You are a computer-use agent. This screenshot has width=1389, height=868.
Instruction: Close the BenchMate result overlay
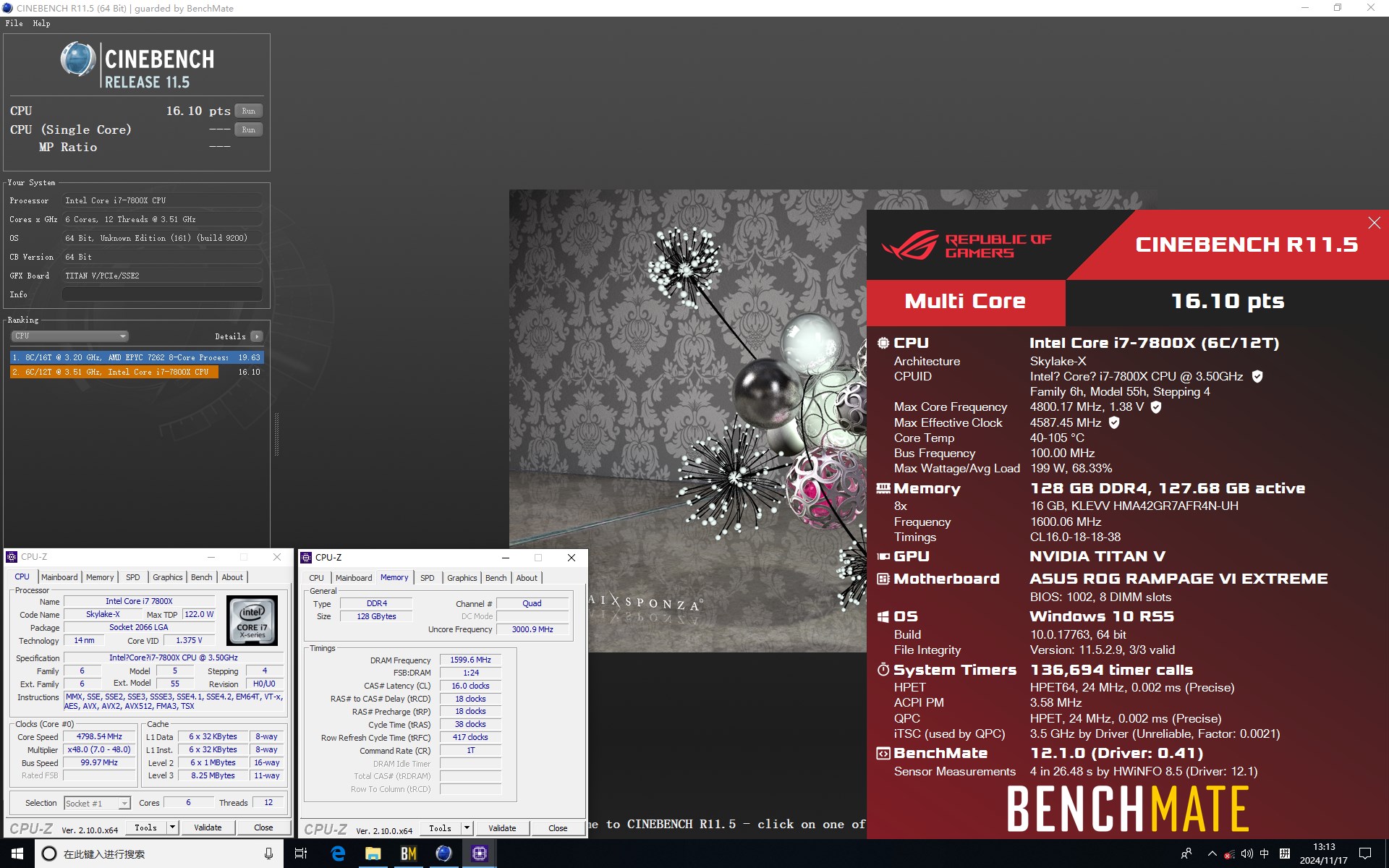pos(1374,223)
